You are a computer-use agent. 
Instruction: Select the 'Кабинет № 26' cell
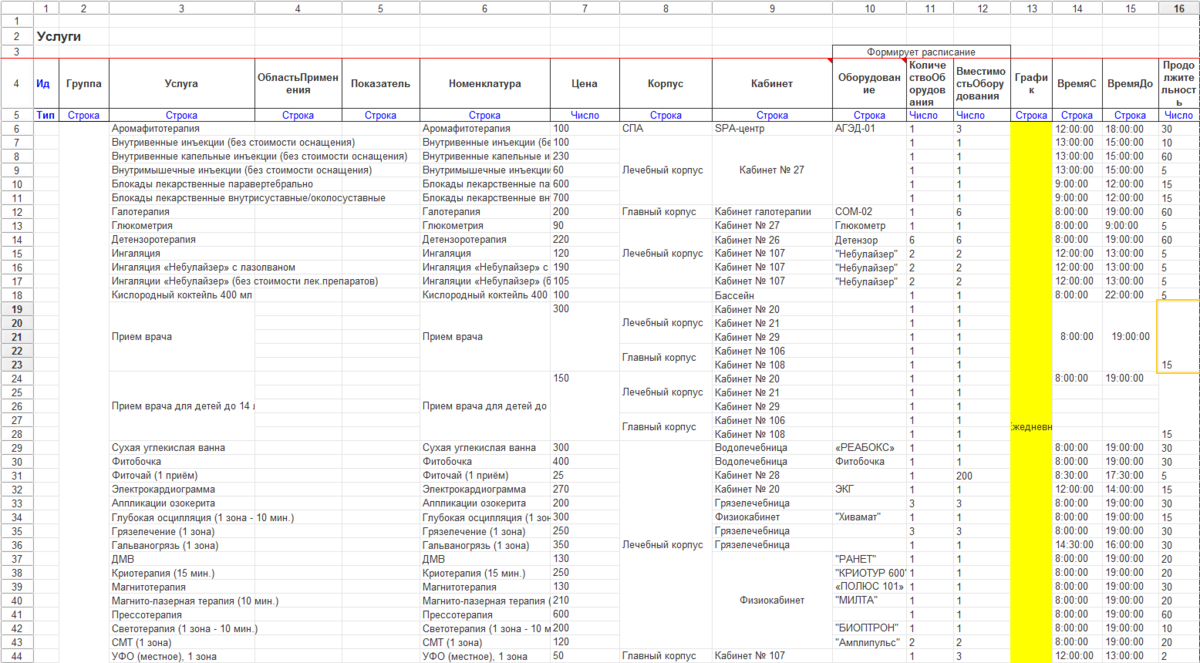(772, 240)
